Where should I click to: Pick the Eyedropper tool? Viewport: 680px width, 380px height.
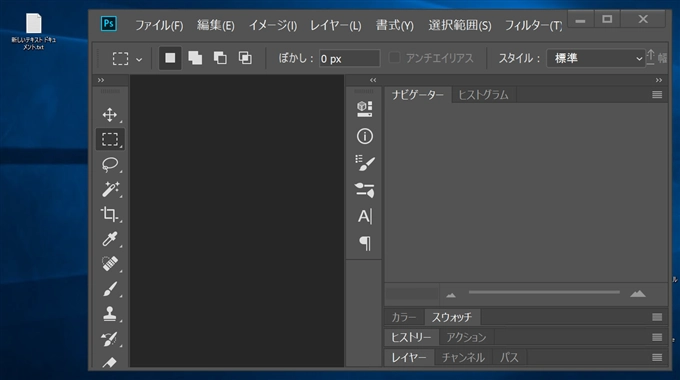(110, 239)
